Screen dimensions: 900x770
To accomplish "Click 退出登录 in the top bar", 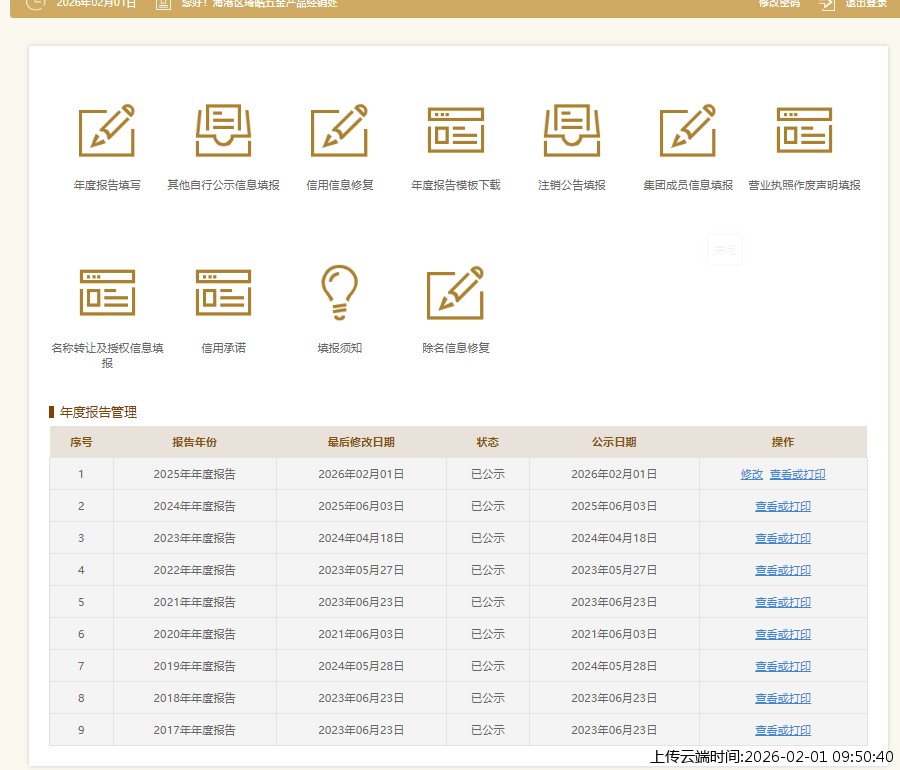I will tap(865, 3).
